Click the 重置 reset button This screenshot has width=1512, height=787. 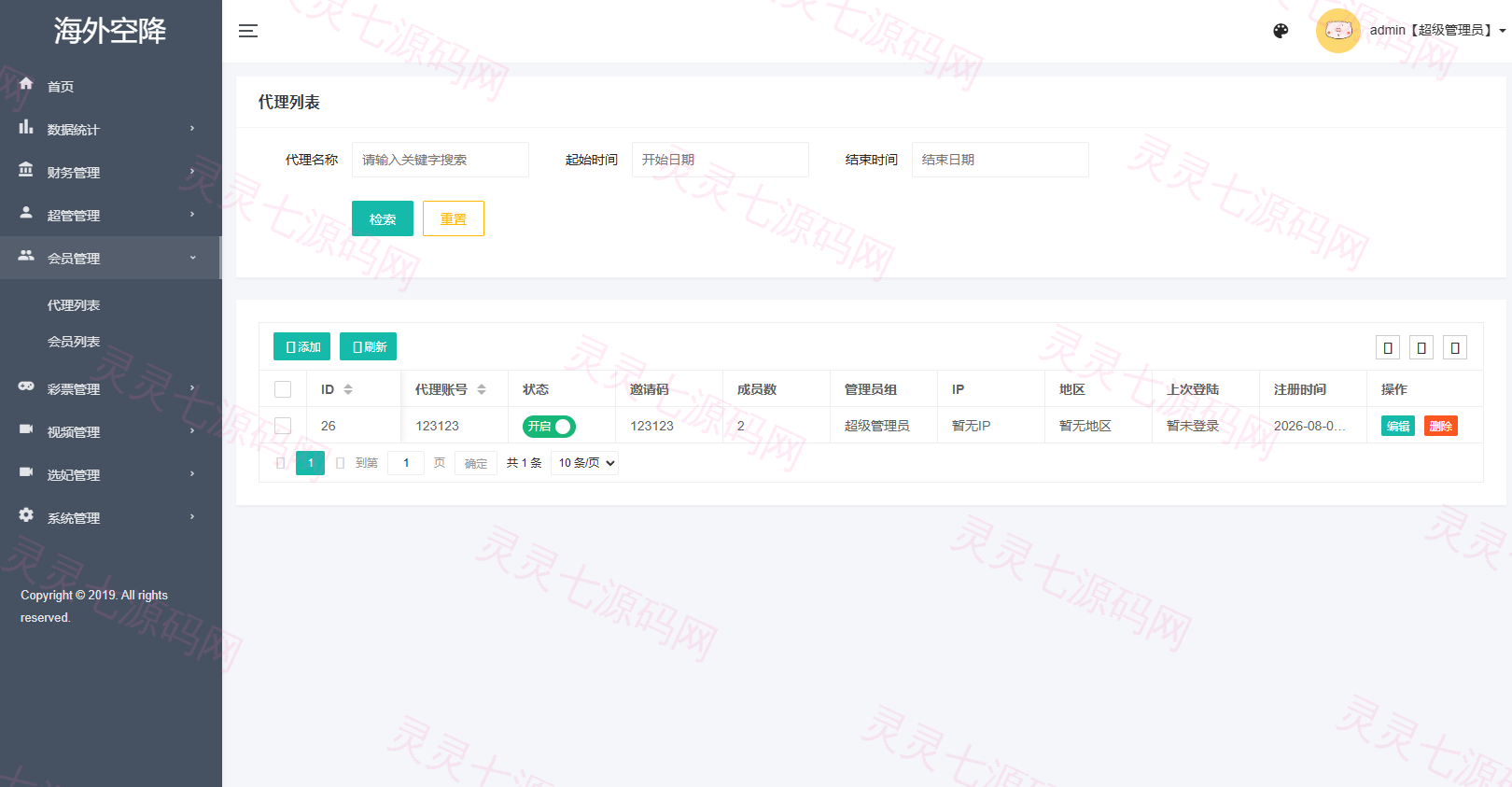[454, 218]
